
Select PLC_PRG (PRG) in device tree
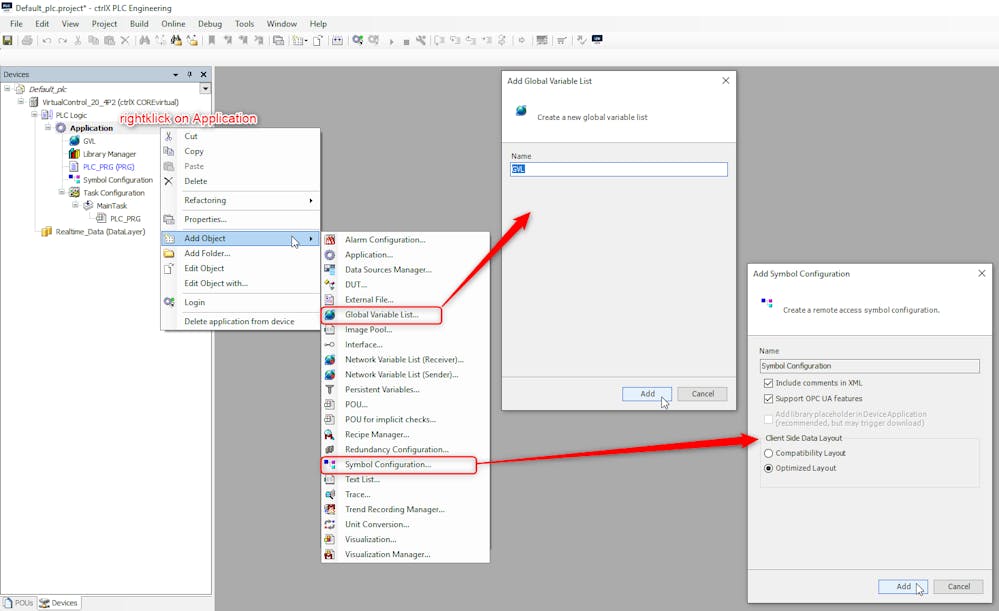(x=108, y=167)
